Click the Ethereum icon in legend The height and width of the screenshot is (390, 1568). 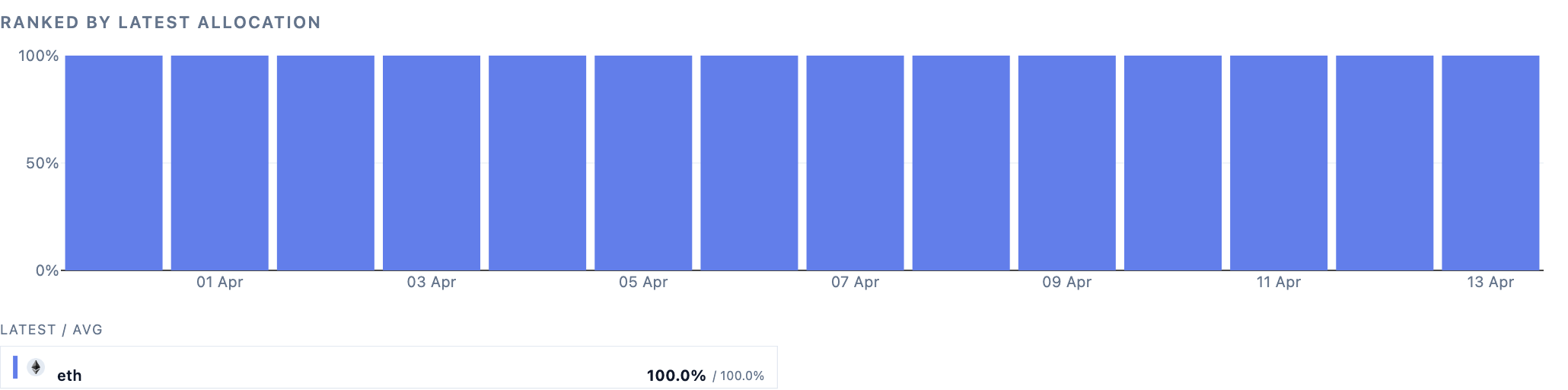(36, 368)
